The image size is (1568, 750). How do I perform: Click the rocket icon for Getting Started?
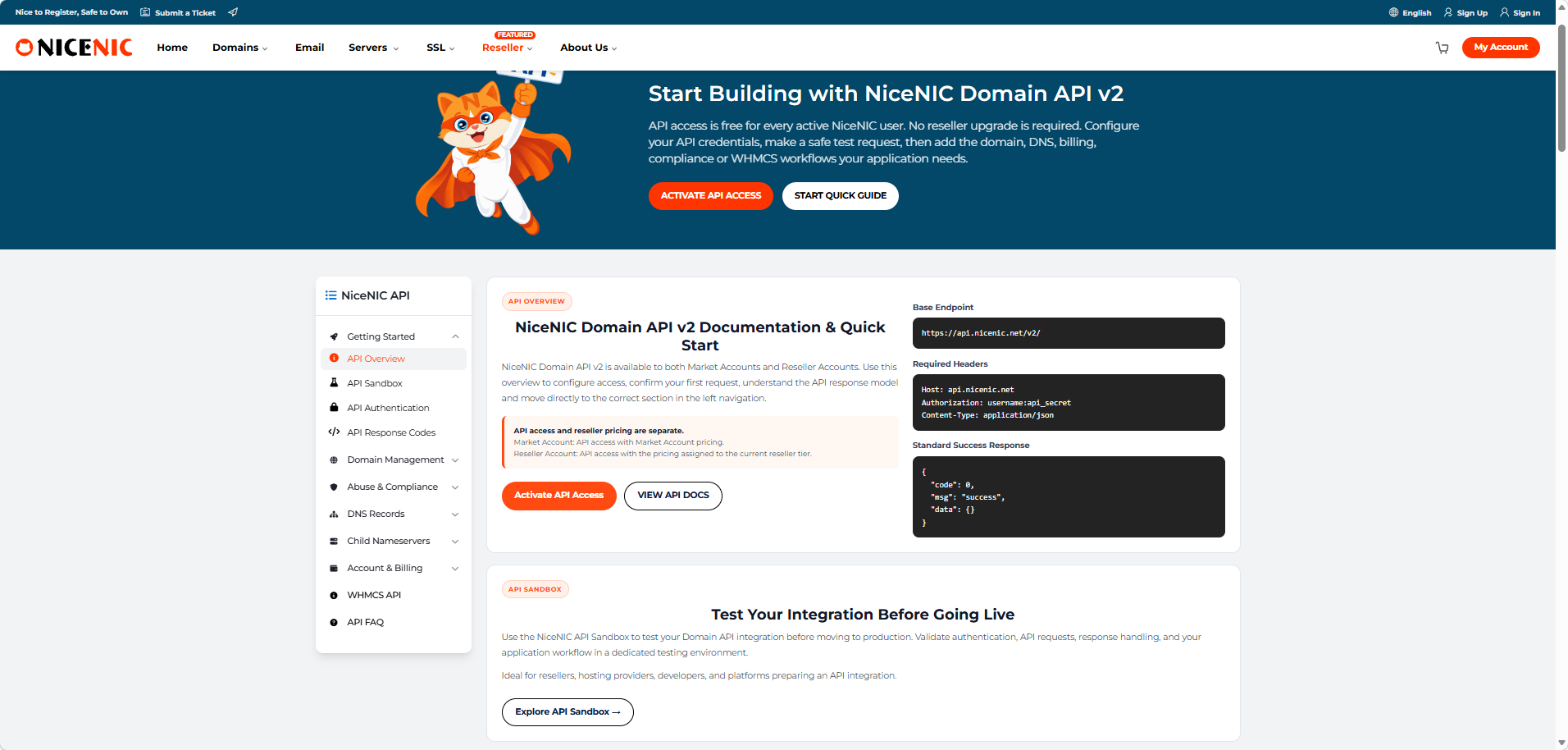point(334,336)
